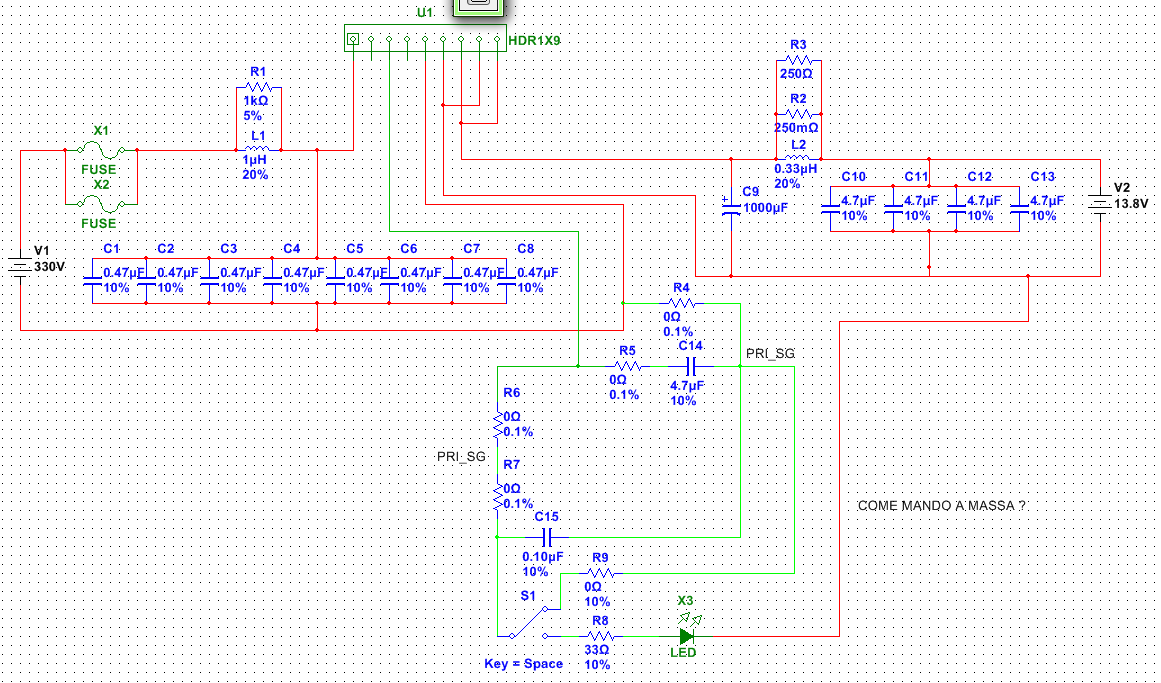Screen dimensions: 1161x683
Task: Select the green X3 LED symbol
Action: tap(686, 636)
